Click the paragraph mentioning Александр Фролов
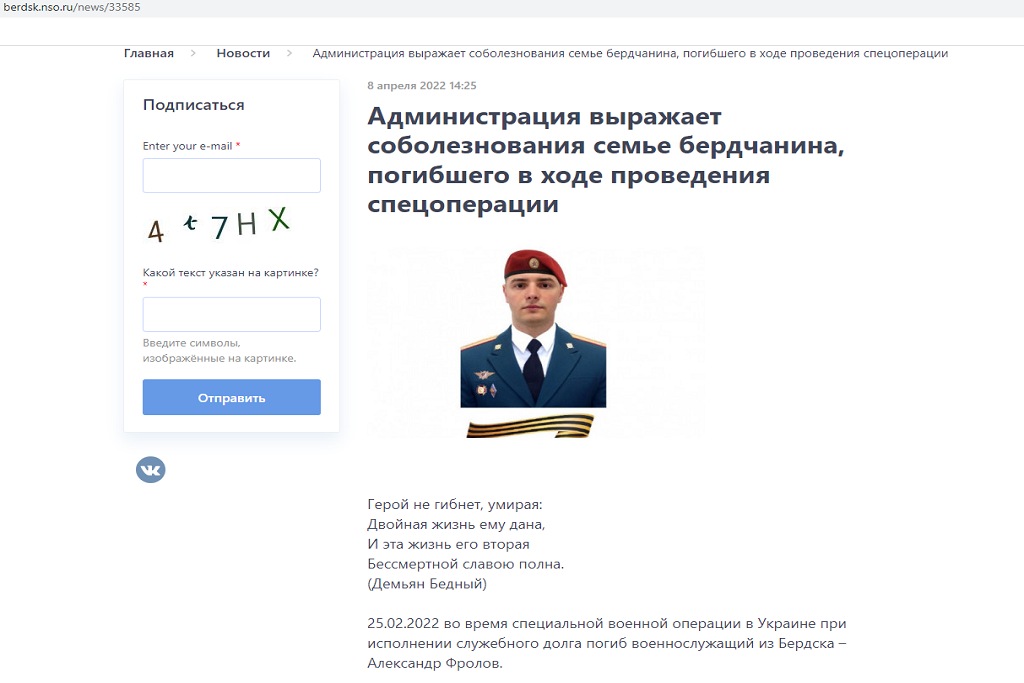This screenshot has width=1024, height=683. click(607, 643)
